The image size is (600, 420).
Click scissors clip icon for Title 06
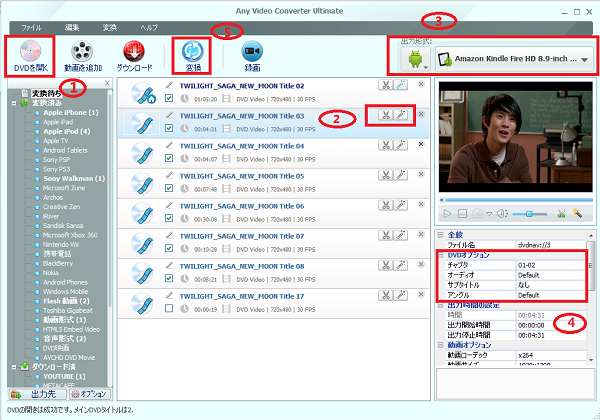point(386,205)
